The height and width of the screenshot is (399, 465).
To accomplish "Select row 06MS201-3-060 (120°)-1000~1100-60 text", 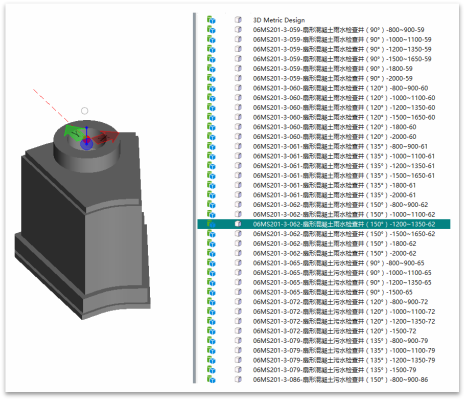I will coord(344,98).
